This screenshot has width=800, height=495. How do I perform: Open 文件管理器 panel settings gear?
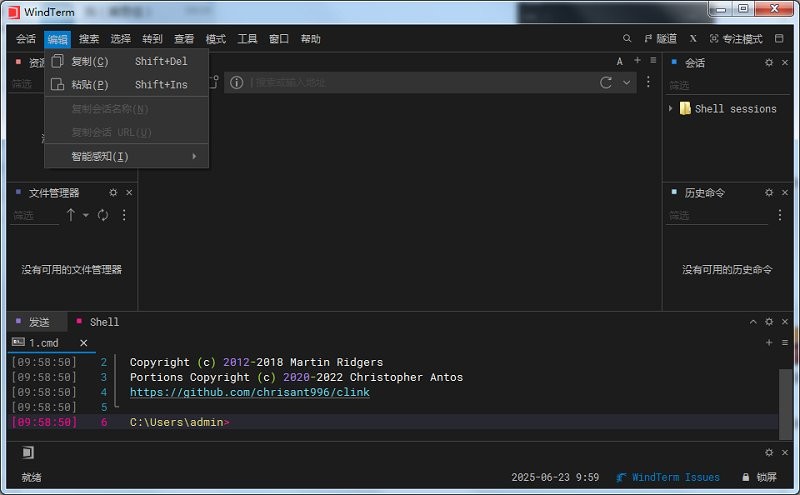click(x=113, y=192)
